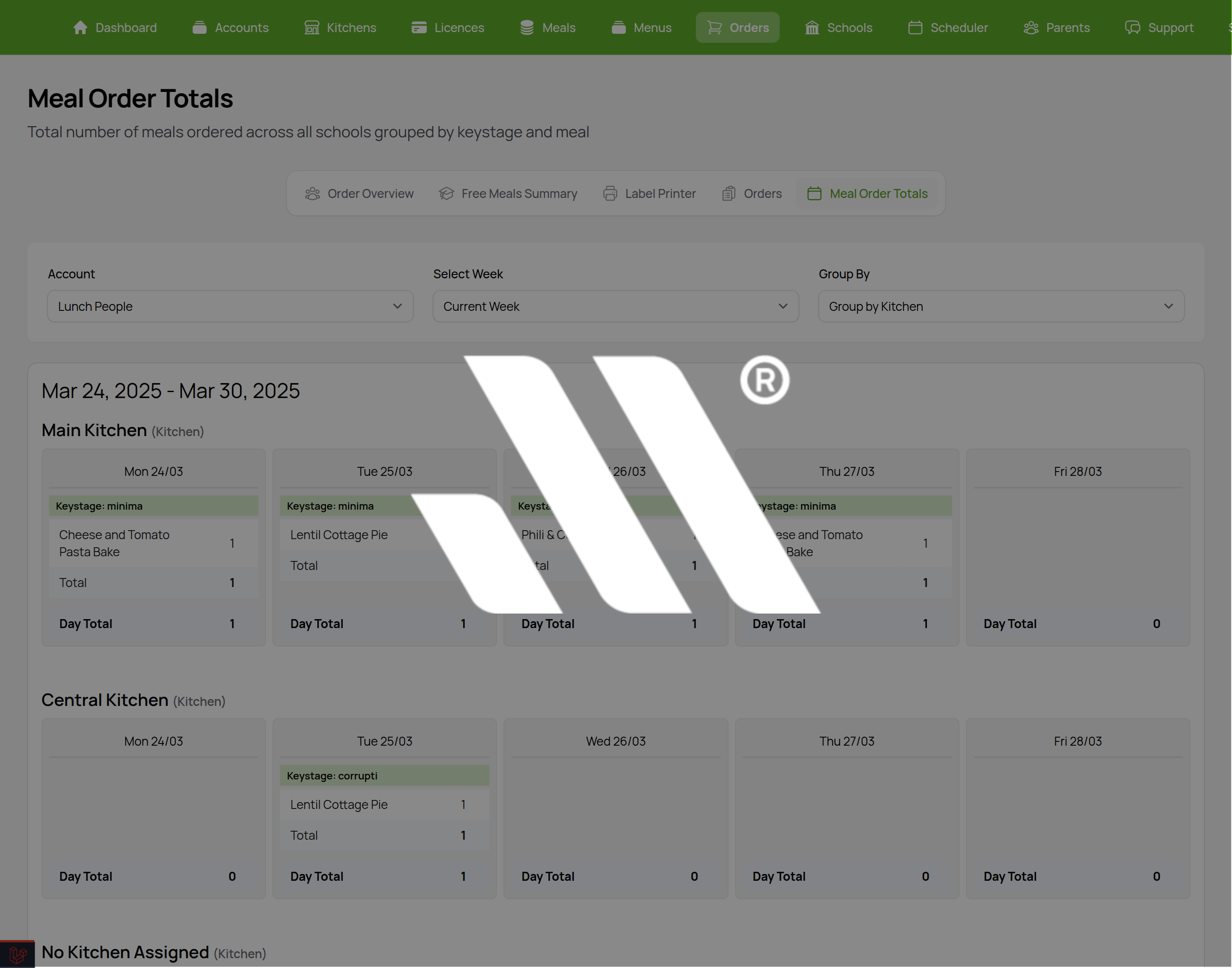Click Cheese and Tomato Pasta Bake on Main Kitchen Monday
The height and width of the screenshot is (968, 1232).
[115, 543]
